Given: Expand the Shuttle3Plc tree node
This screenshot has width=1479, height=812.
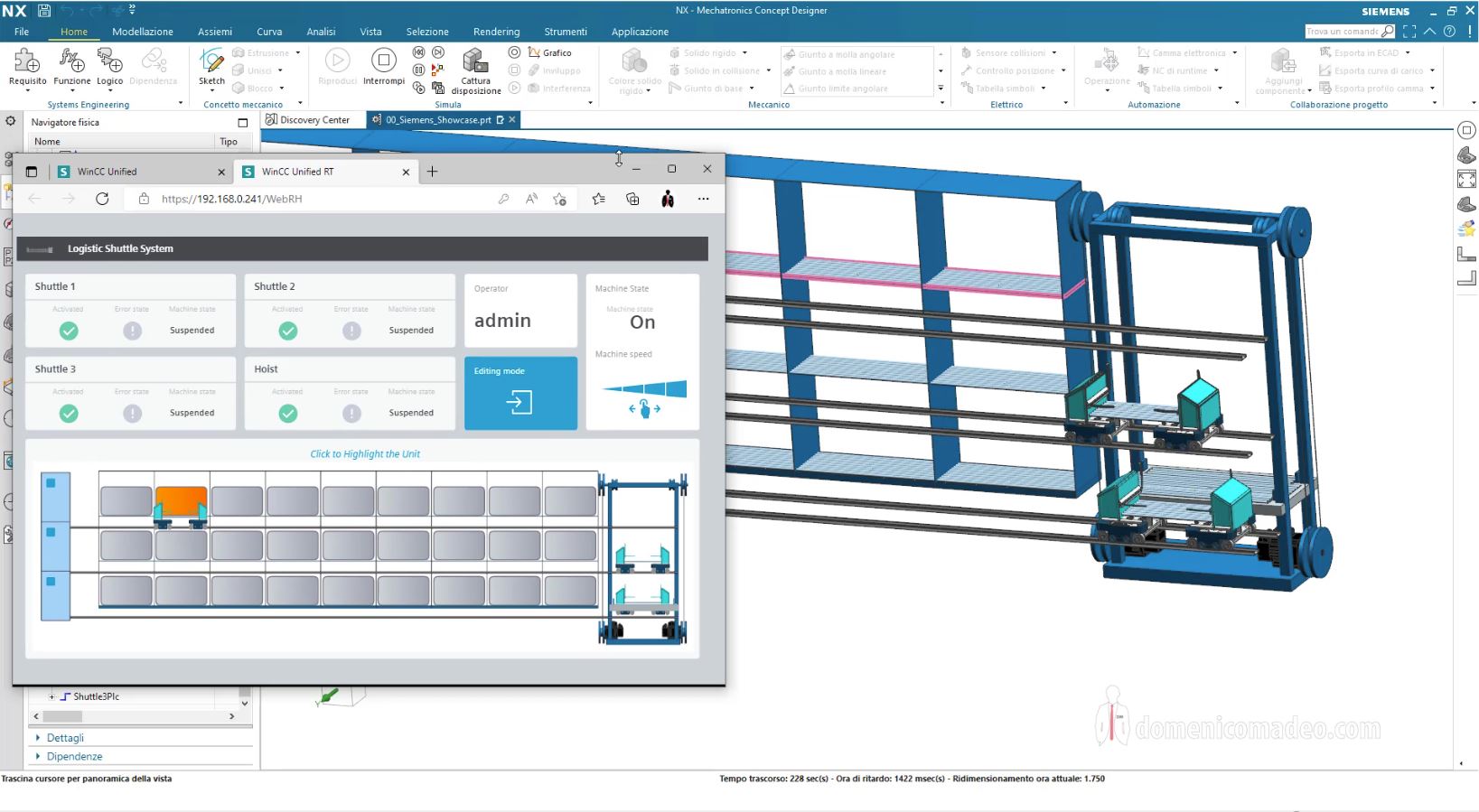Looking at the screenshot, I should [51, 696].
